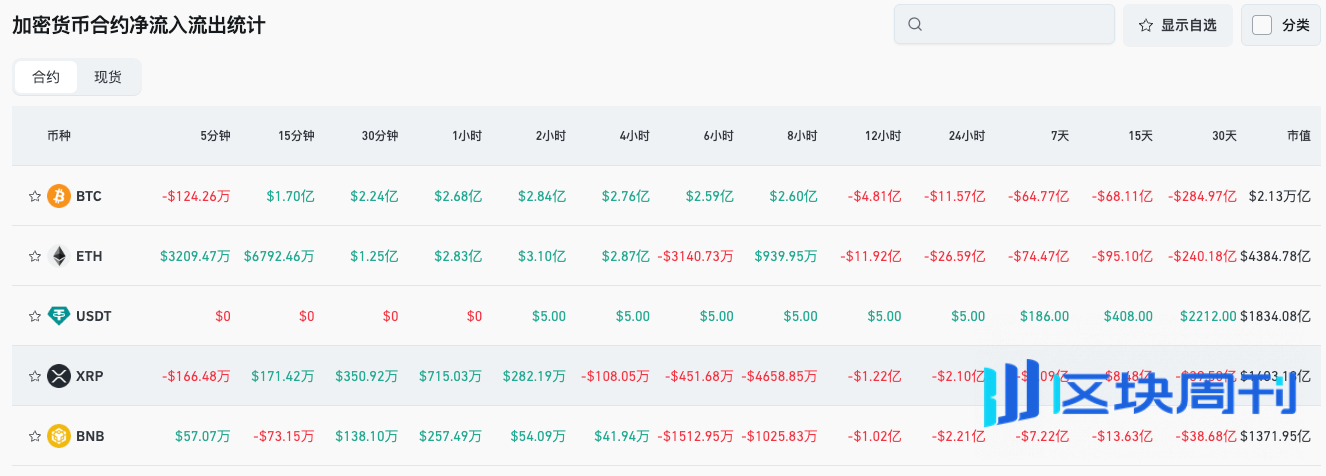Image resolution: width=1326 pixels, height=476 pixels.
Task: Switch to the 合约 tab
Action: pyautogui.click(x=46, y=77)
